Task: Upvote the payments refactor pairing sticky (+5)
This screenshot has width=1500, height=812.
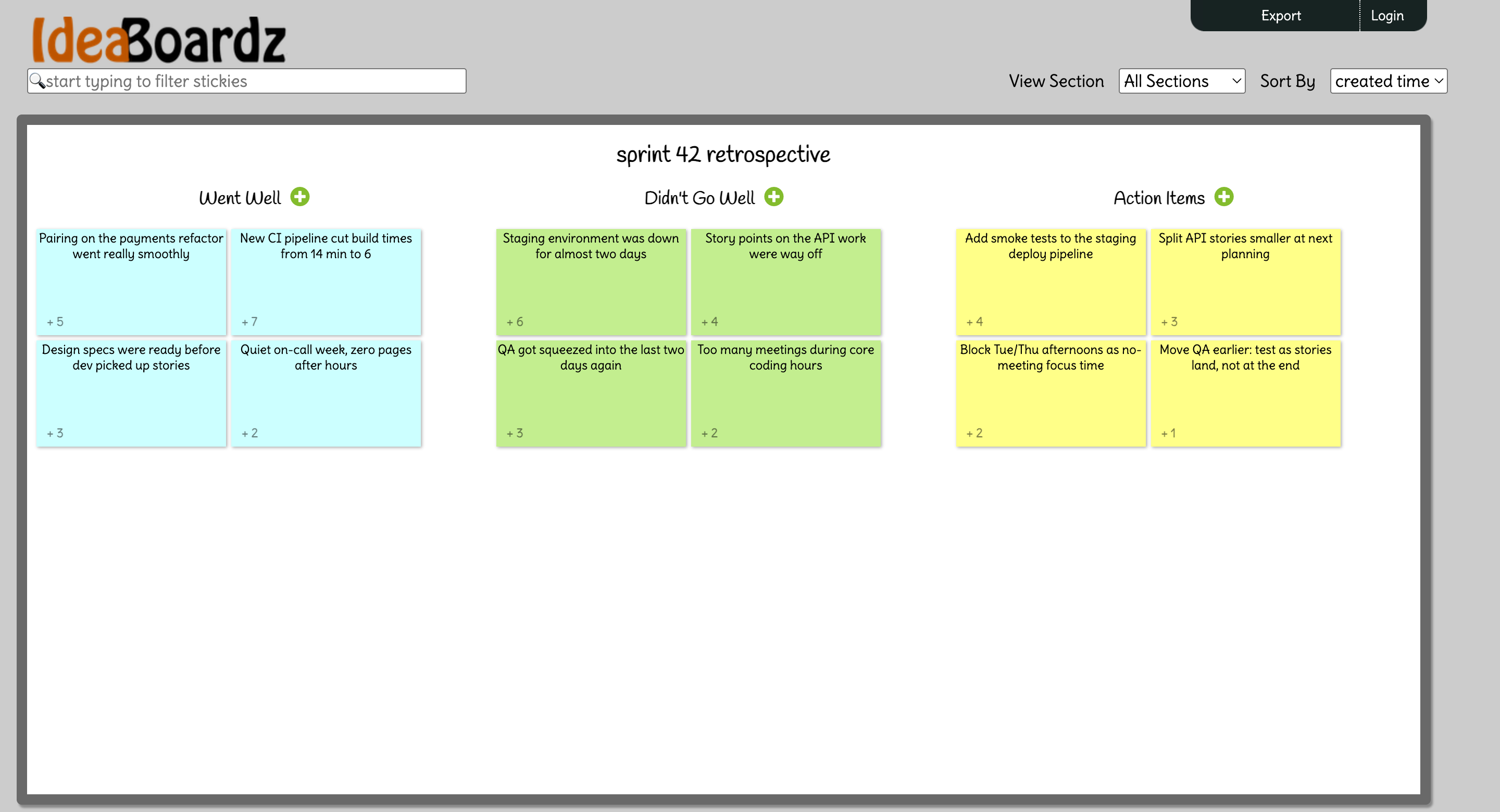Action: click(55, 322)
